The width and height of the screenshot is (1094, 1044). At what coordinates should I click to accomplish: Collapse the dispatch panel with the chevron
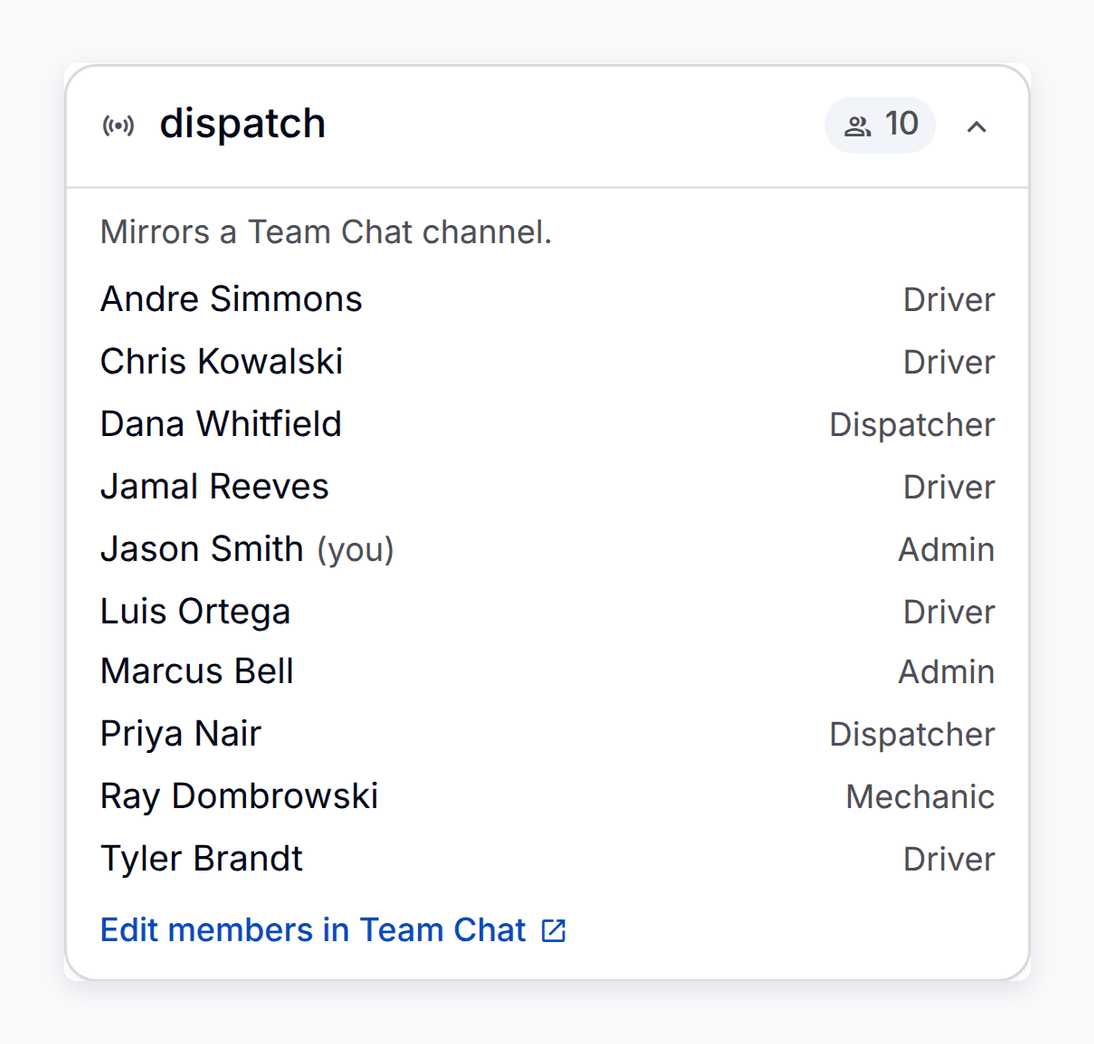click(x=976, y=126)
